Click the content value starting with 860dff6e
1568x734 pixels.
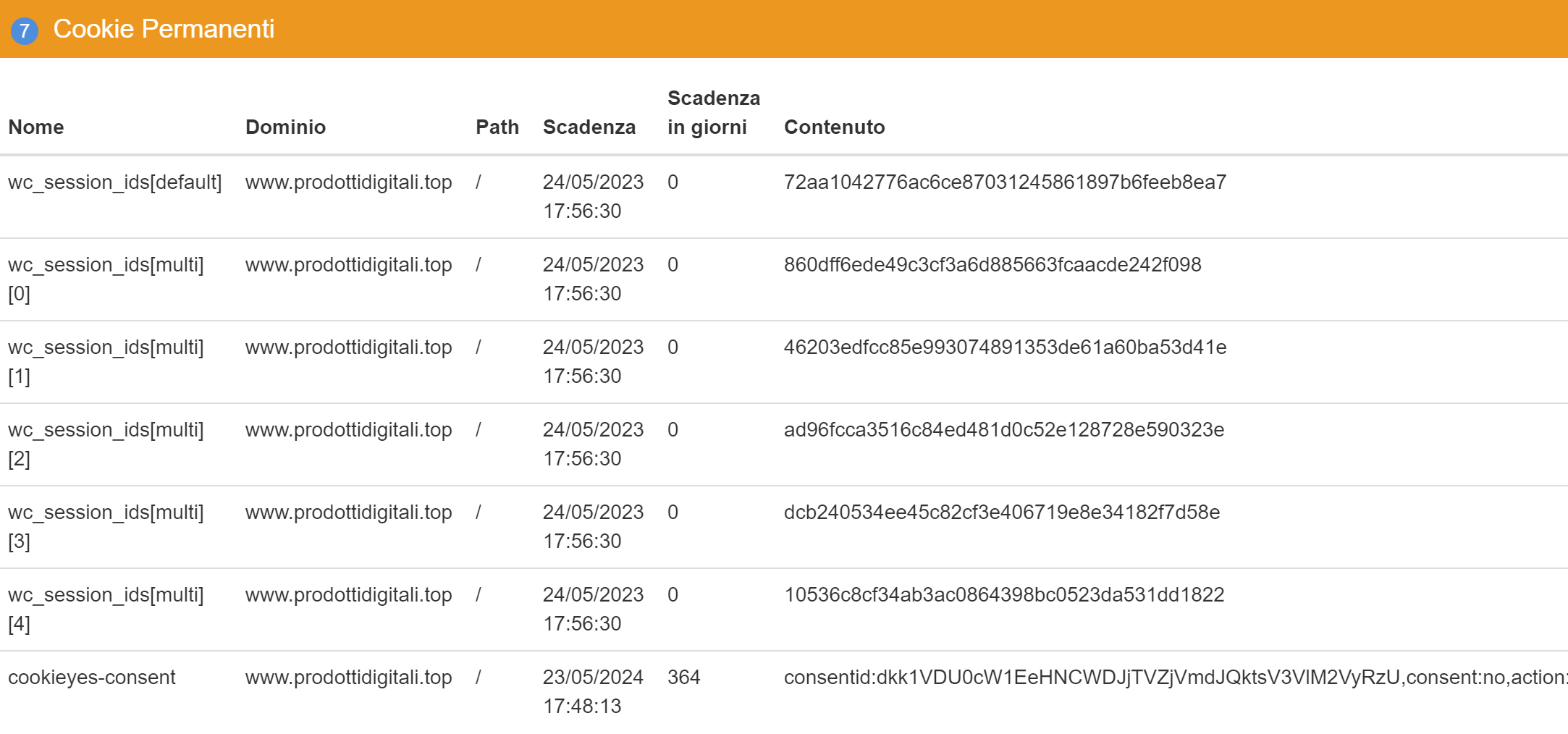(x=992, y=265)
